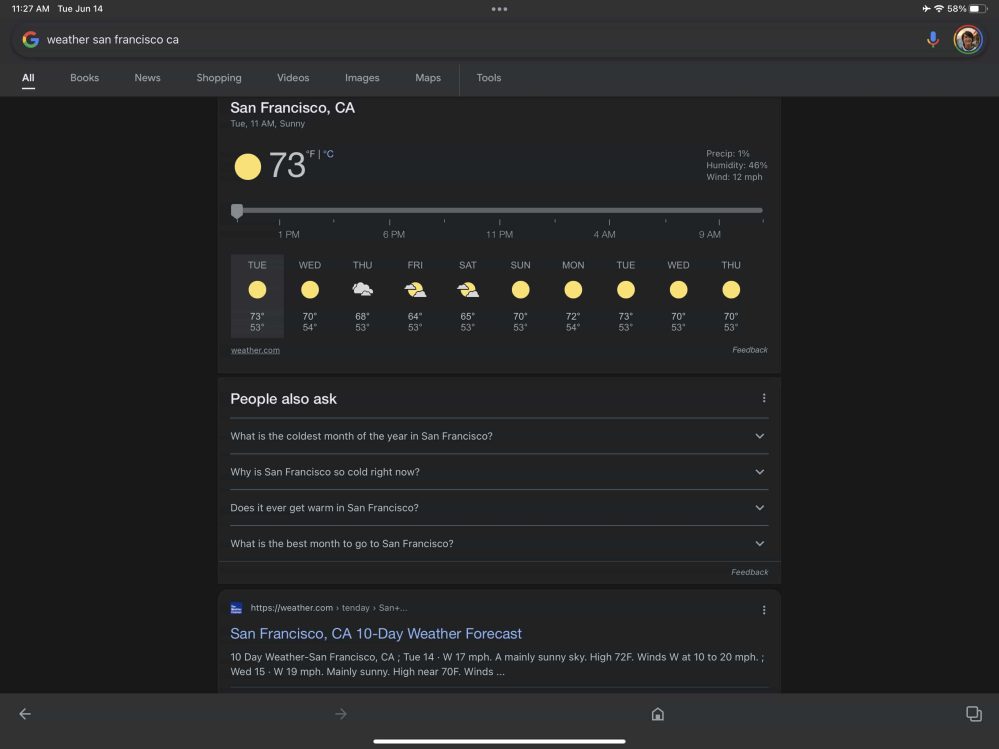Select Friday's windy forecast column

[415, 295]
